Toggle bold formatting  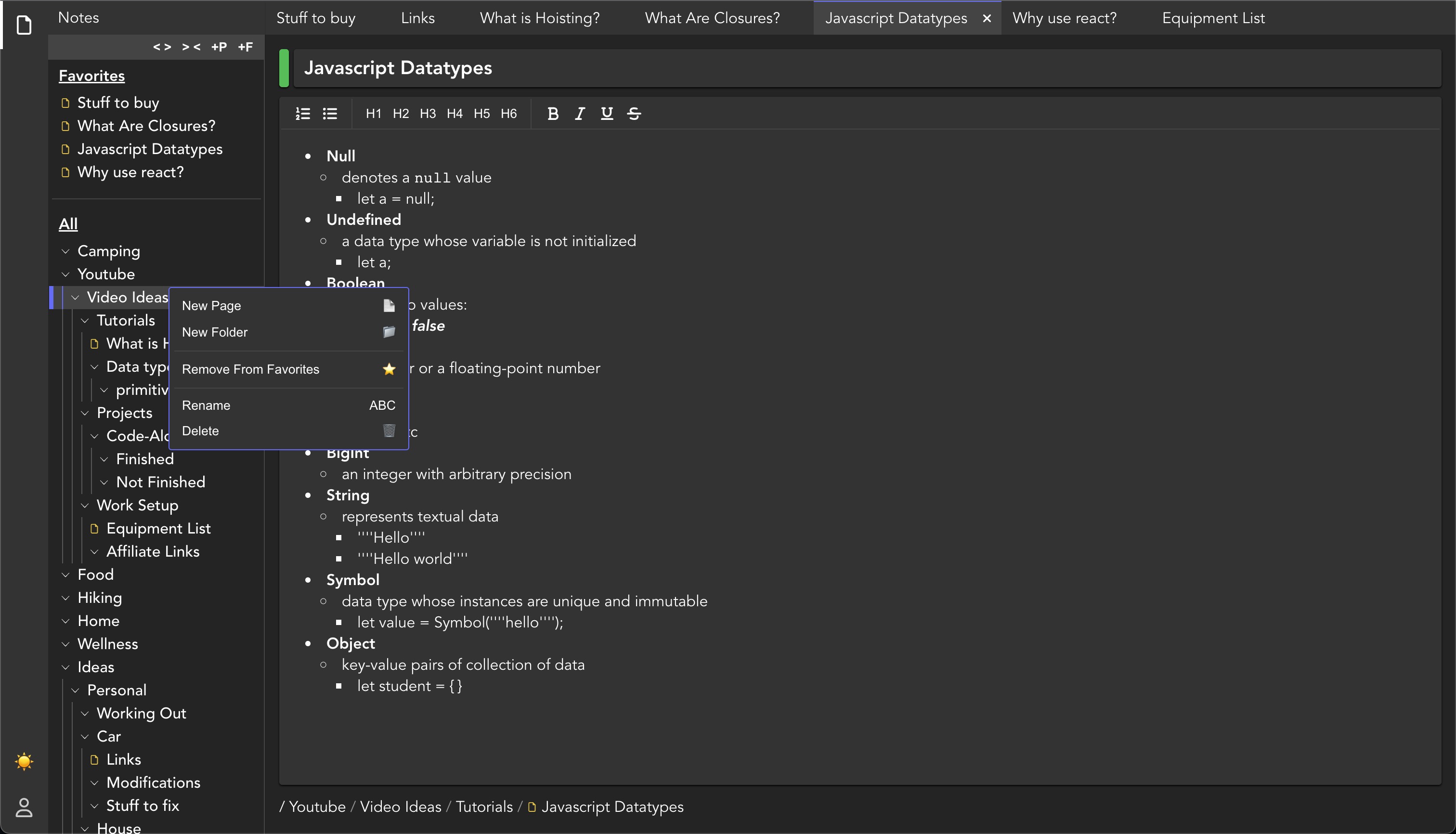(553, 114)
